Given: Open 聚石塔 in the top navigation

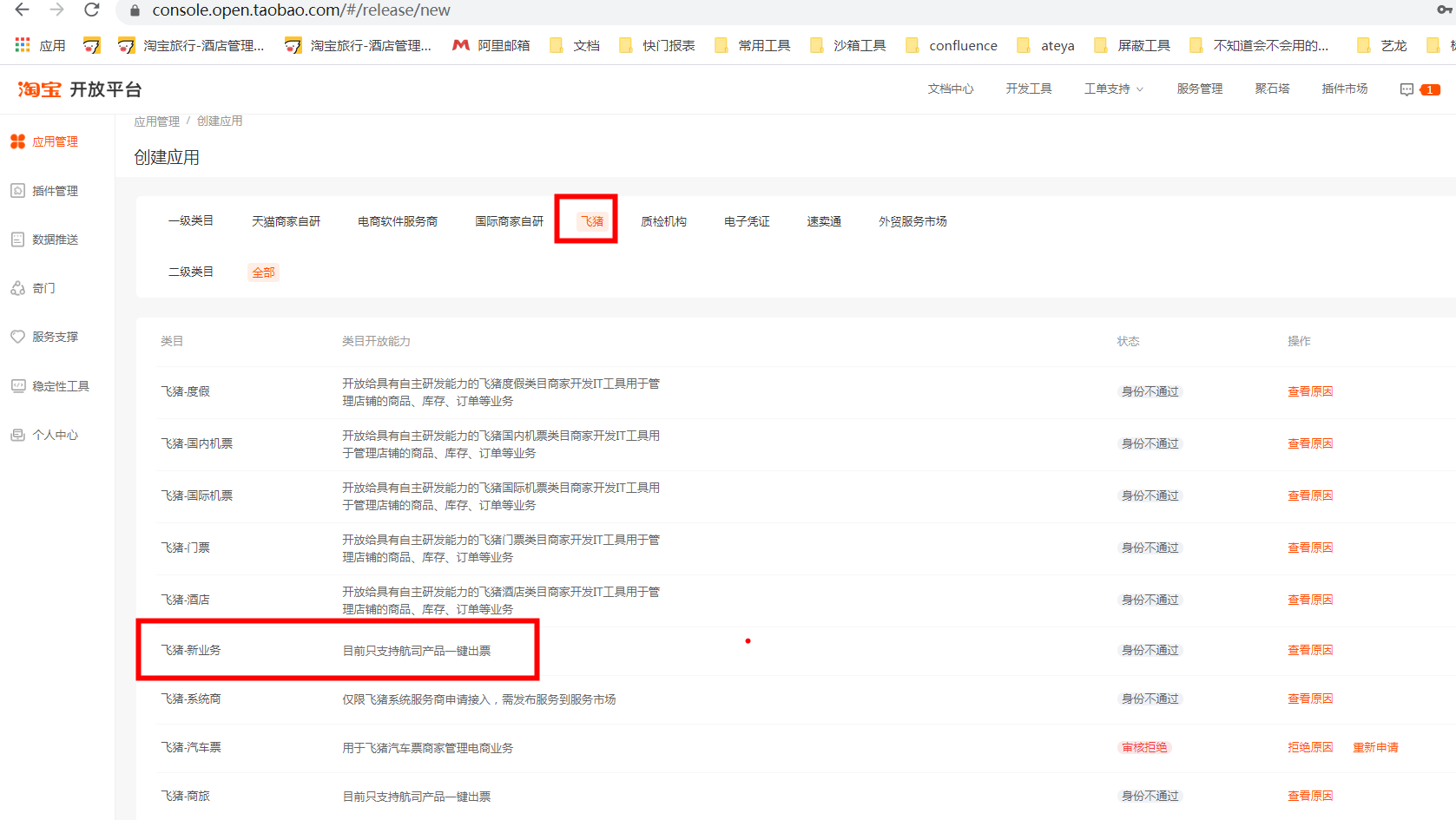Looking at the screenshot, I should point(1272,89).
